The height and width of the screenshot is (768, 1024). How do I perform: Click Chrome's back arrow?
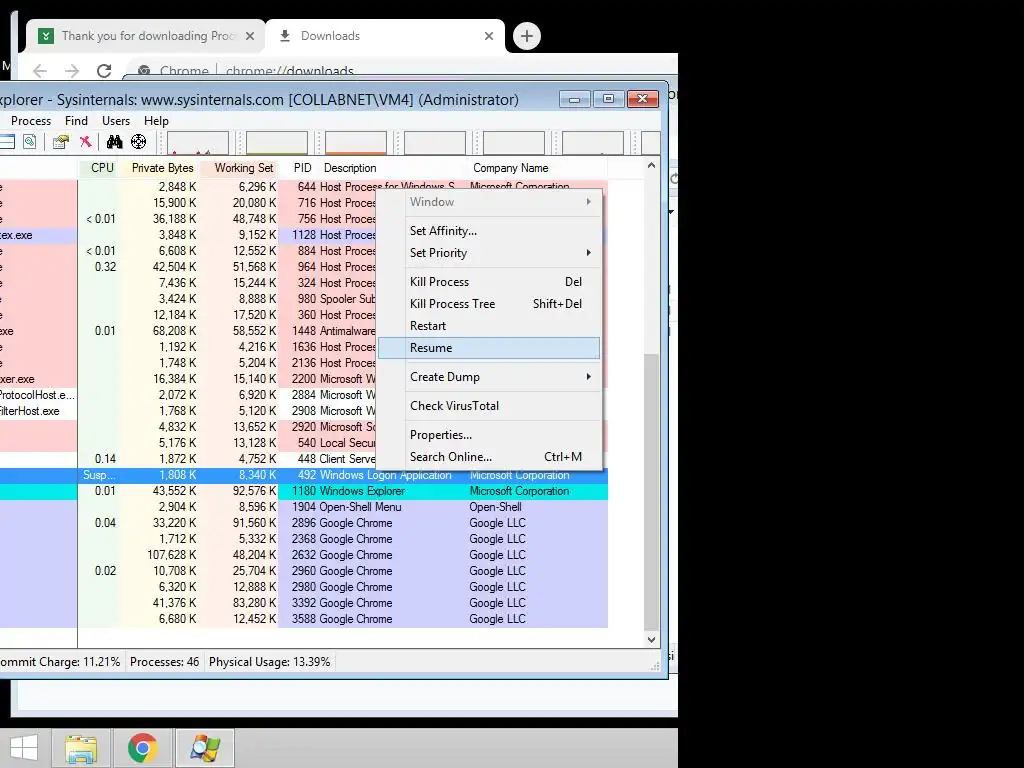coord(40,71)
